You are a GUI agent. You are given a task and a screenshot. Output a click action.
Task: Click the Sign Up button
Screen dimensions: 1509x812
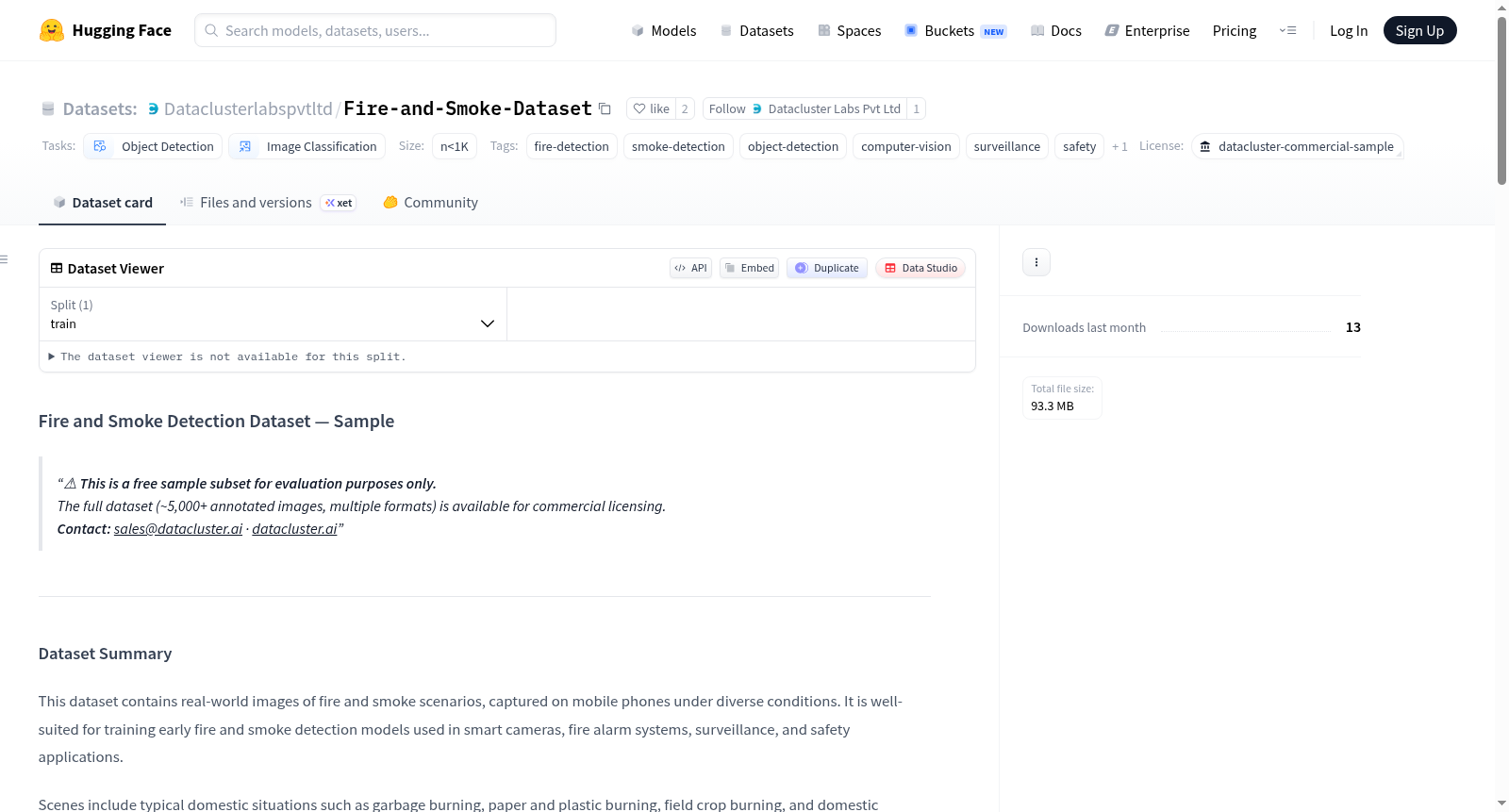[1419, 30]
